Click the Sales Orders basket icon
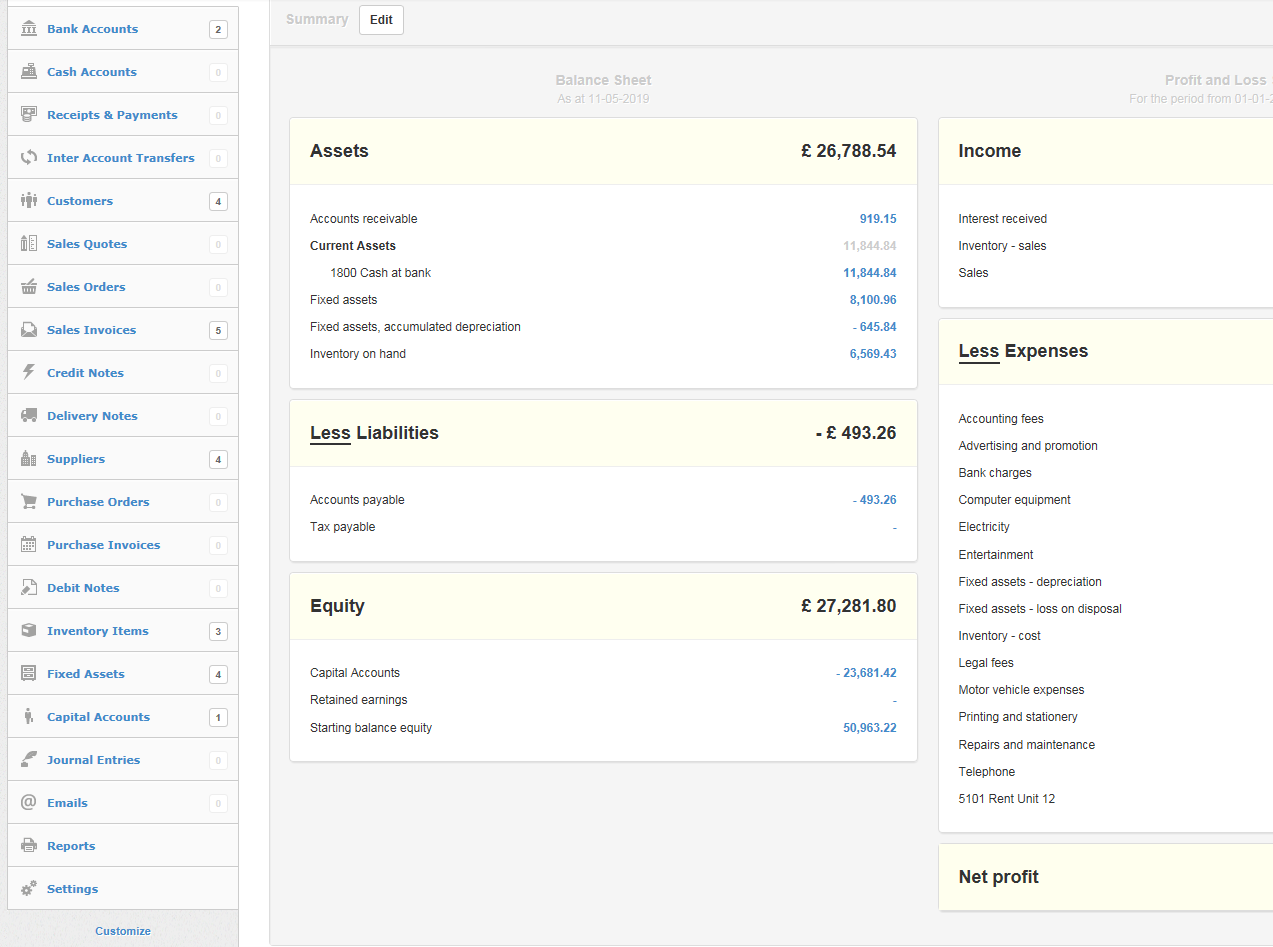The height and width of the screenshot is (947, 1273). pyautogui.click(x=29, y=286)
